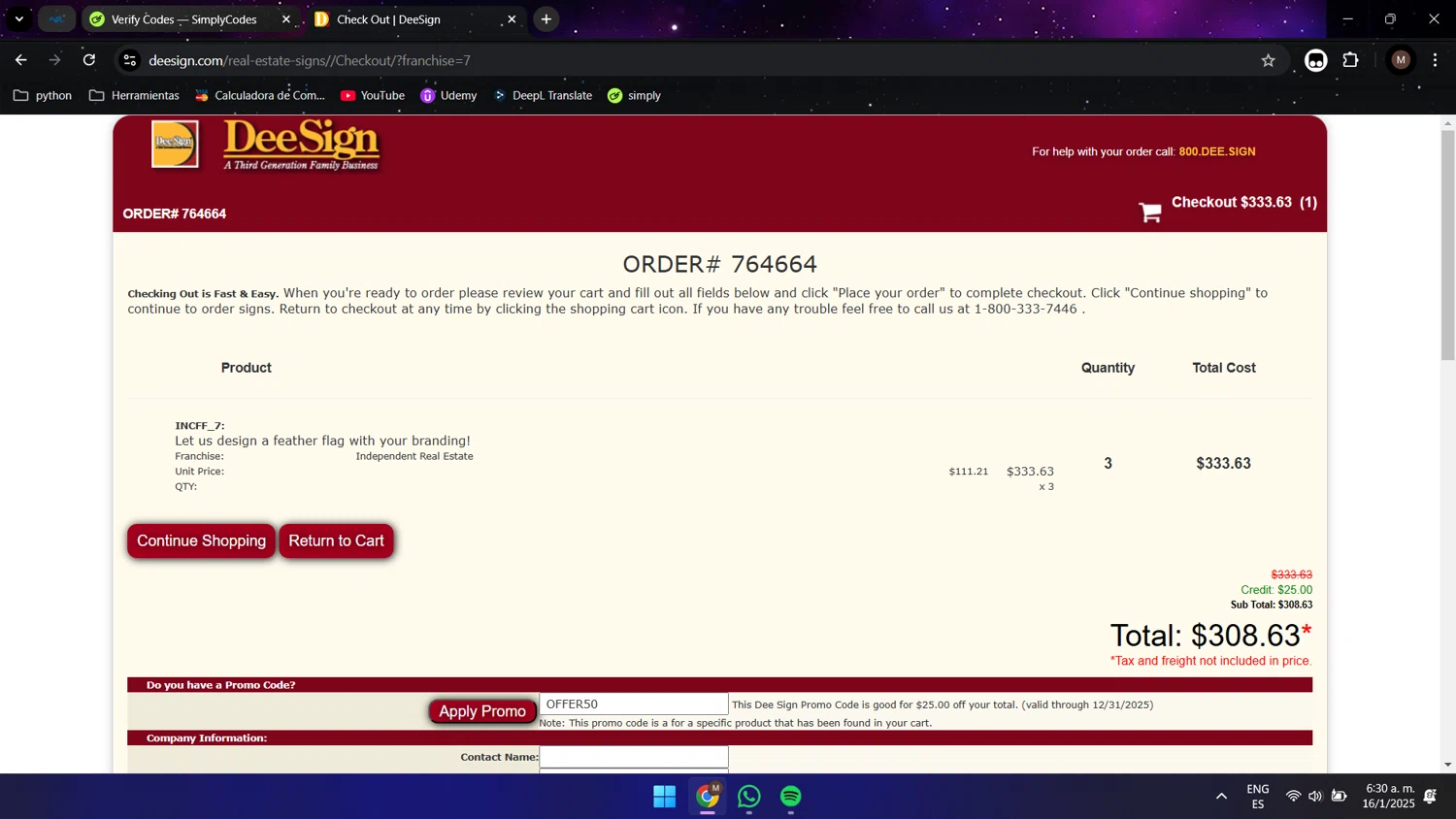
Task: Click the extension icon left of the puzzle icon
Action: tap(1315, 60)
